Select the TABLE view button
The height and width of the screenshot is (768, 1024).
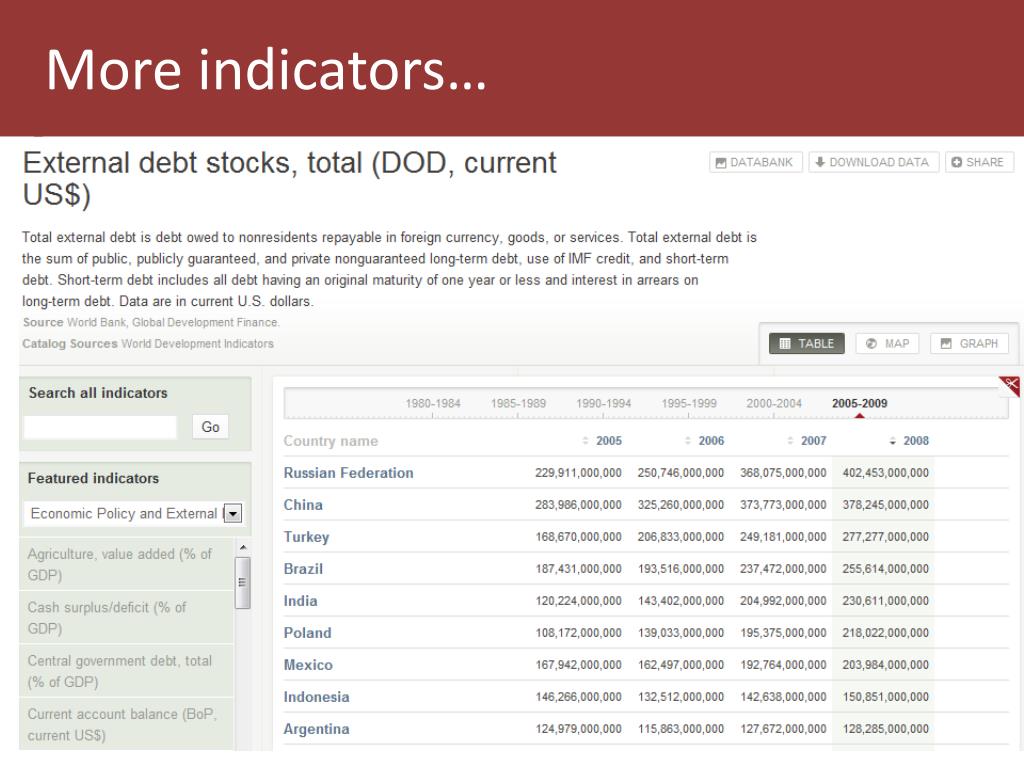click(x=807, y=344)
